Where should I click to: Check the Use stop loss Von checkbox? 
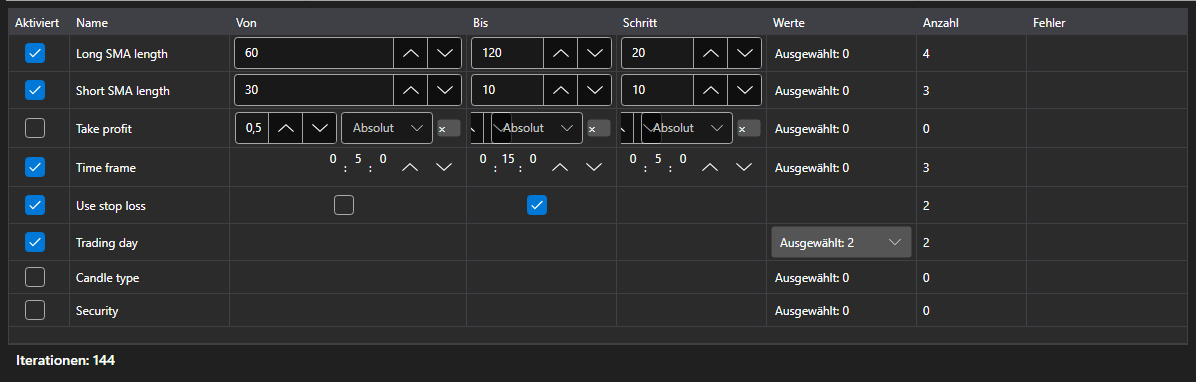coord(344,205)
